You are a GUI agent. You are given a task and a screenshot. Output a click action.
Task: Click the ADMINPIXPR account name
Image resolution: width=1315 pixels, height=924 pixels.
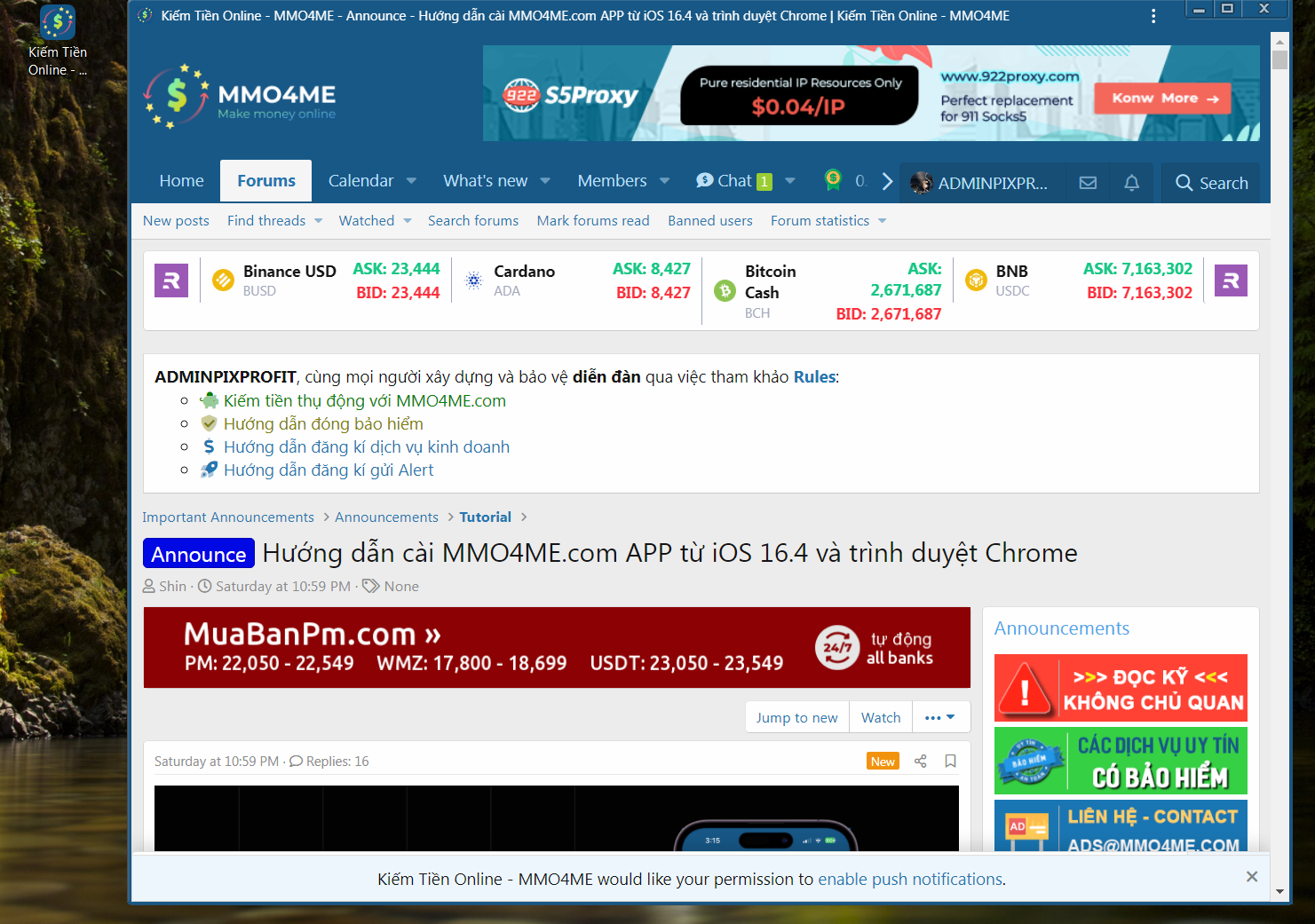click(x=993, y=184)
